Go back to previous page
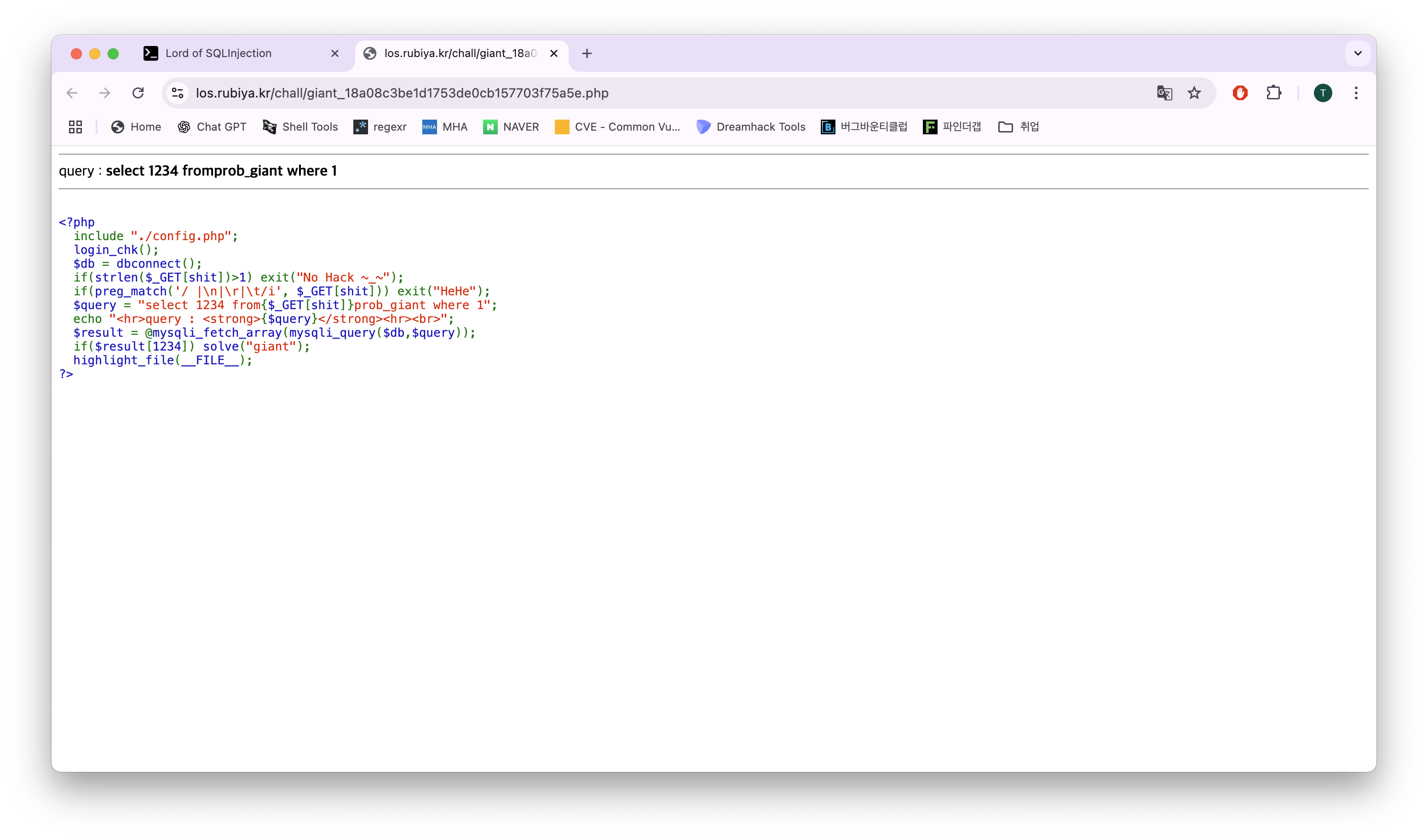The width and height of the screenshot is (1428, 840). click(72, 93)
